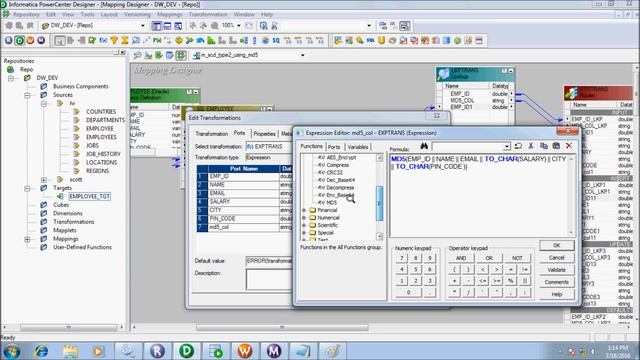Select the SQ Source Qualifier tool
This screenshot has width=640, height=360.
[276, 40]
